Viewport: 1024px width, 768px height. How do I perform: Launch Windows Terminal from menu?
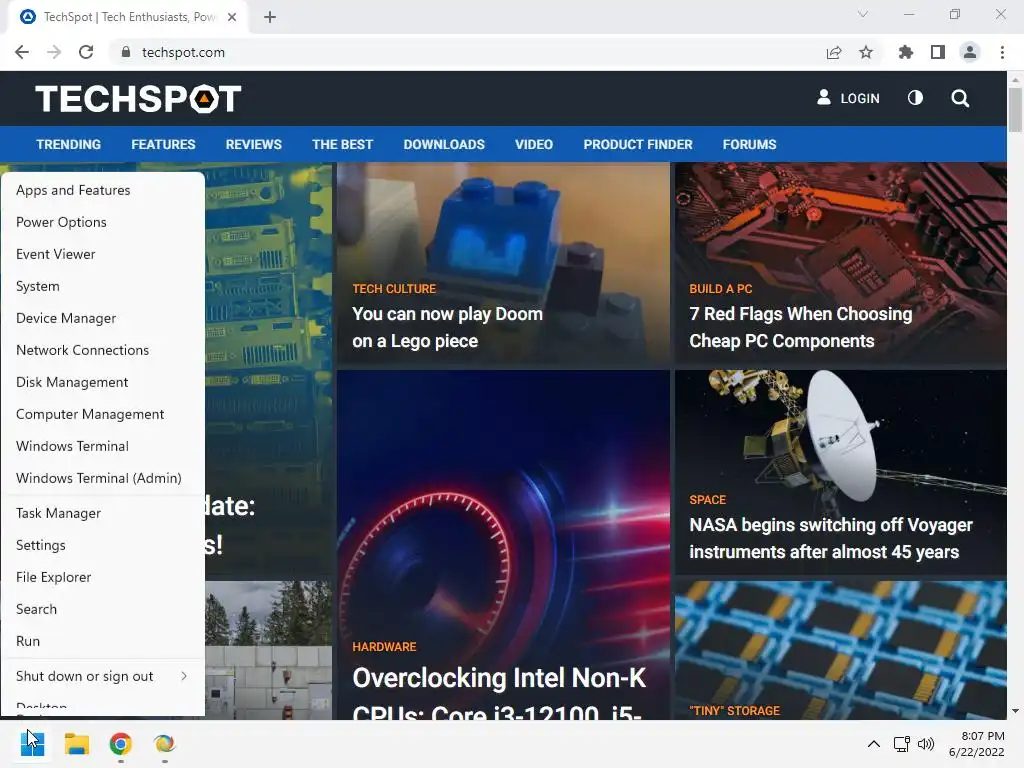pos(103,446)
